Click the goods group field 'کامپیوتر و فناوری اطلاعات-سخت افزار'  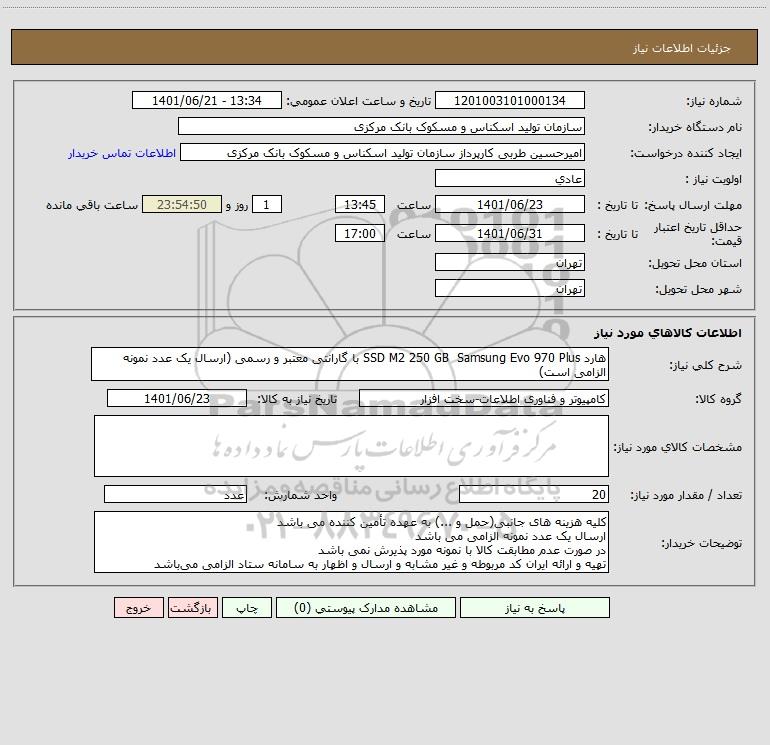484,398
